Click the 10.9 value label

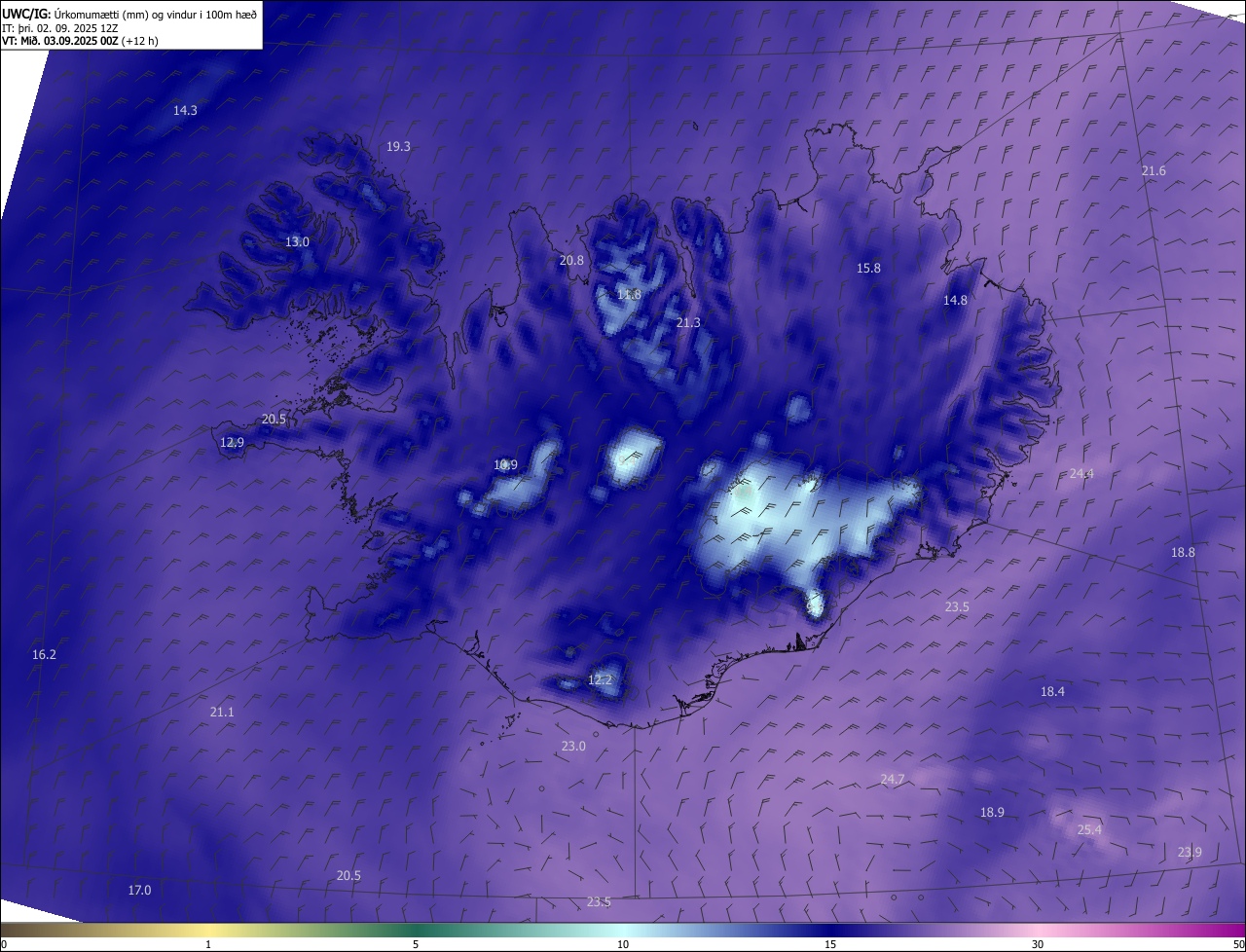(x=505, y=465)
